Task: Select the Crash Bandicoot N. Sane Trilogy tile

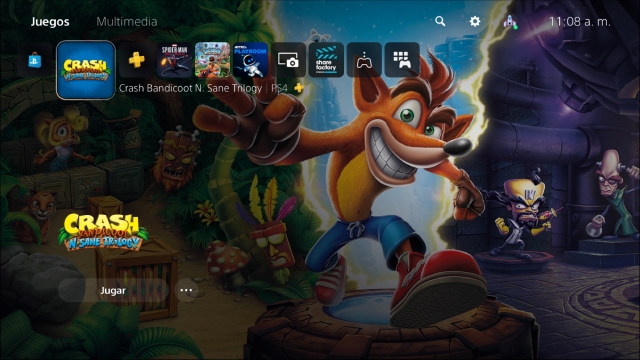Action: pyautogui.click(x=86, y=70)
